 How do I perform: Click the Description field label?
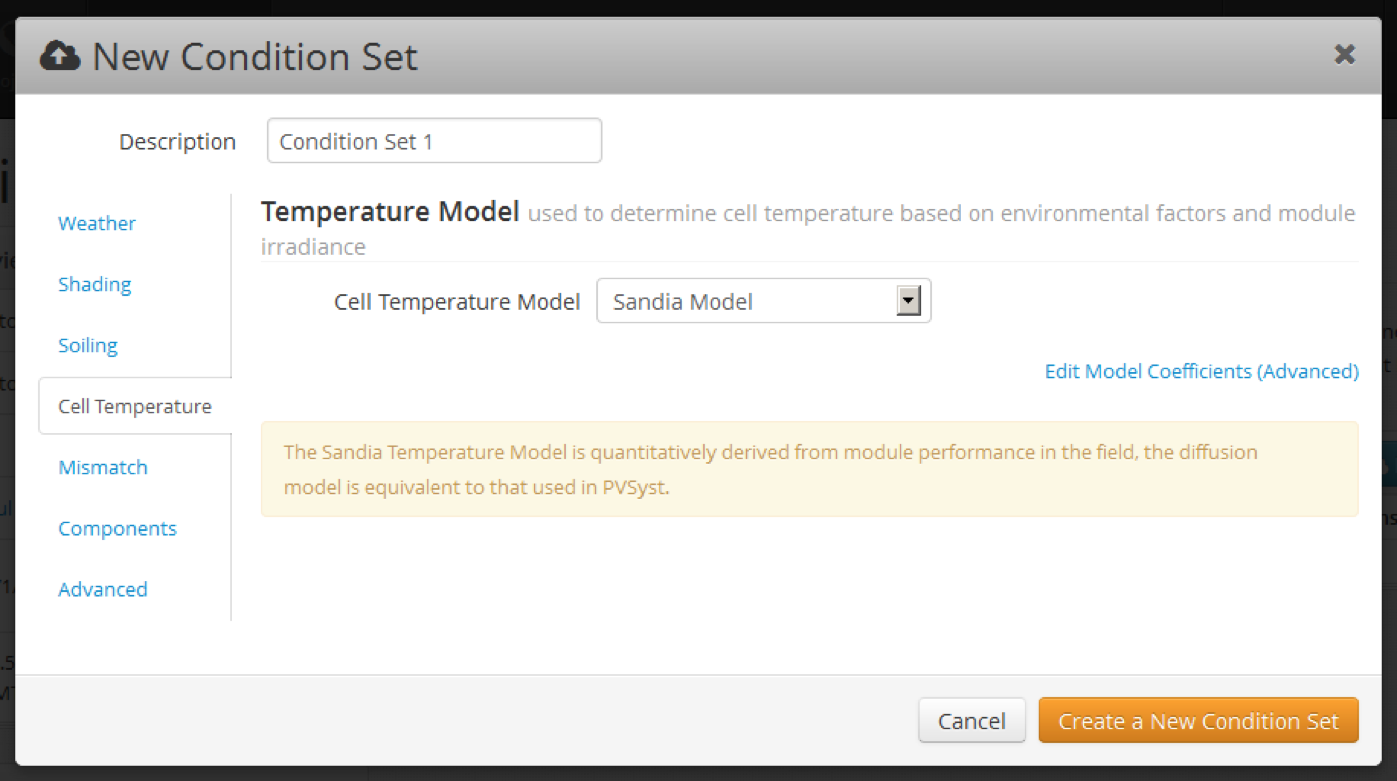tap(177, 142)
